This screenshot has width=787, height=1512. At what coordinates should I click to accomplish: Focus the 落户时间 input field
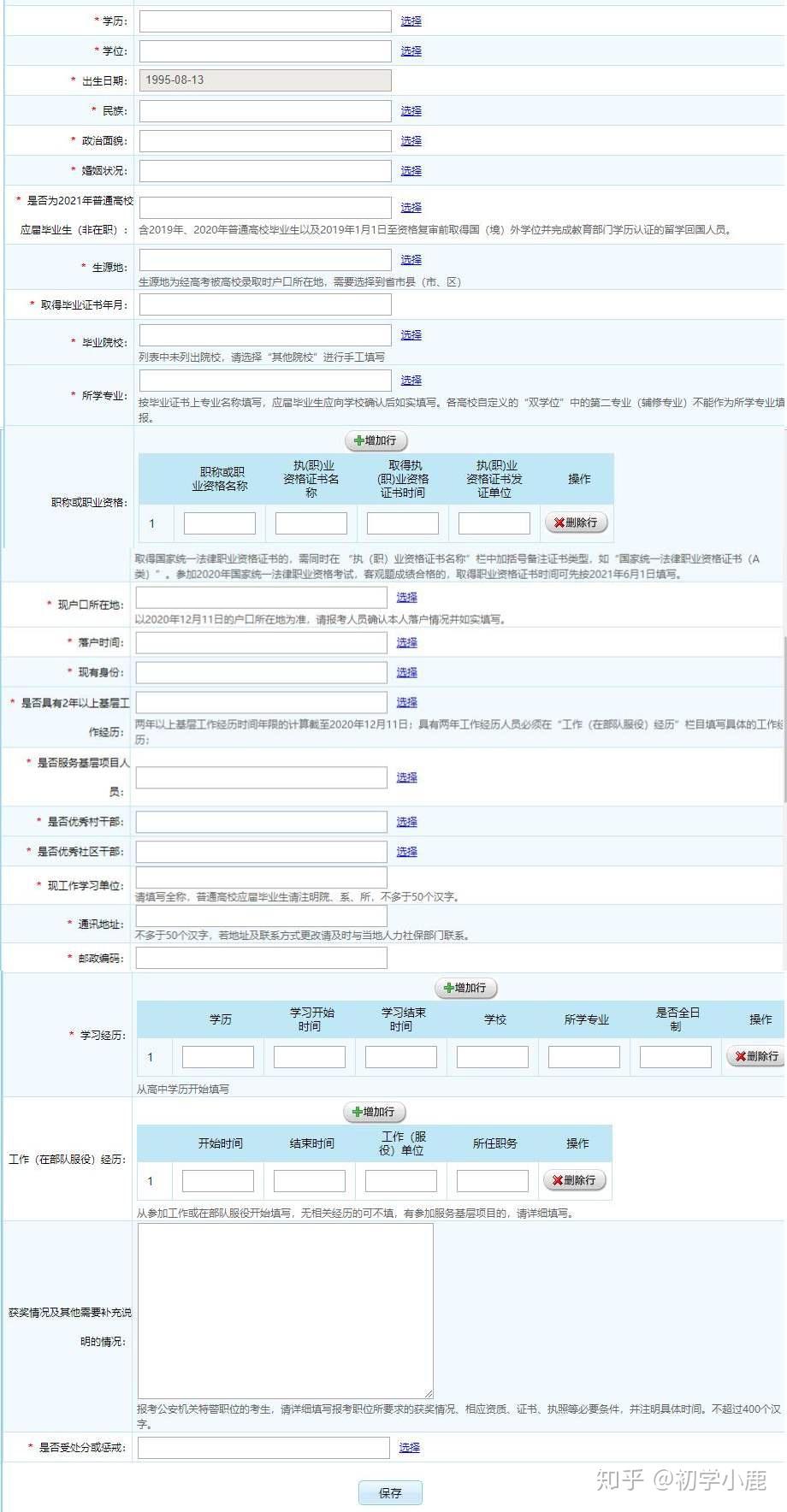click(262, 642)
